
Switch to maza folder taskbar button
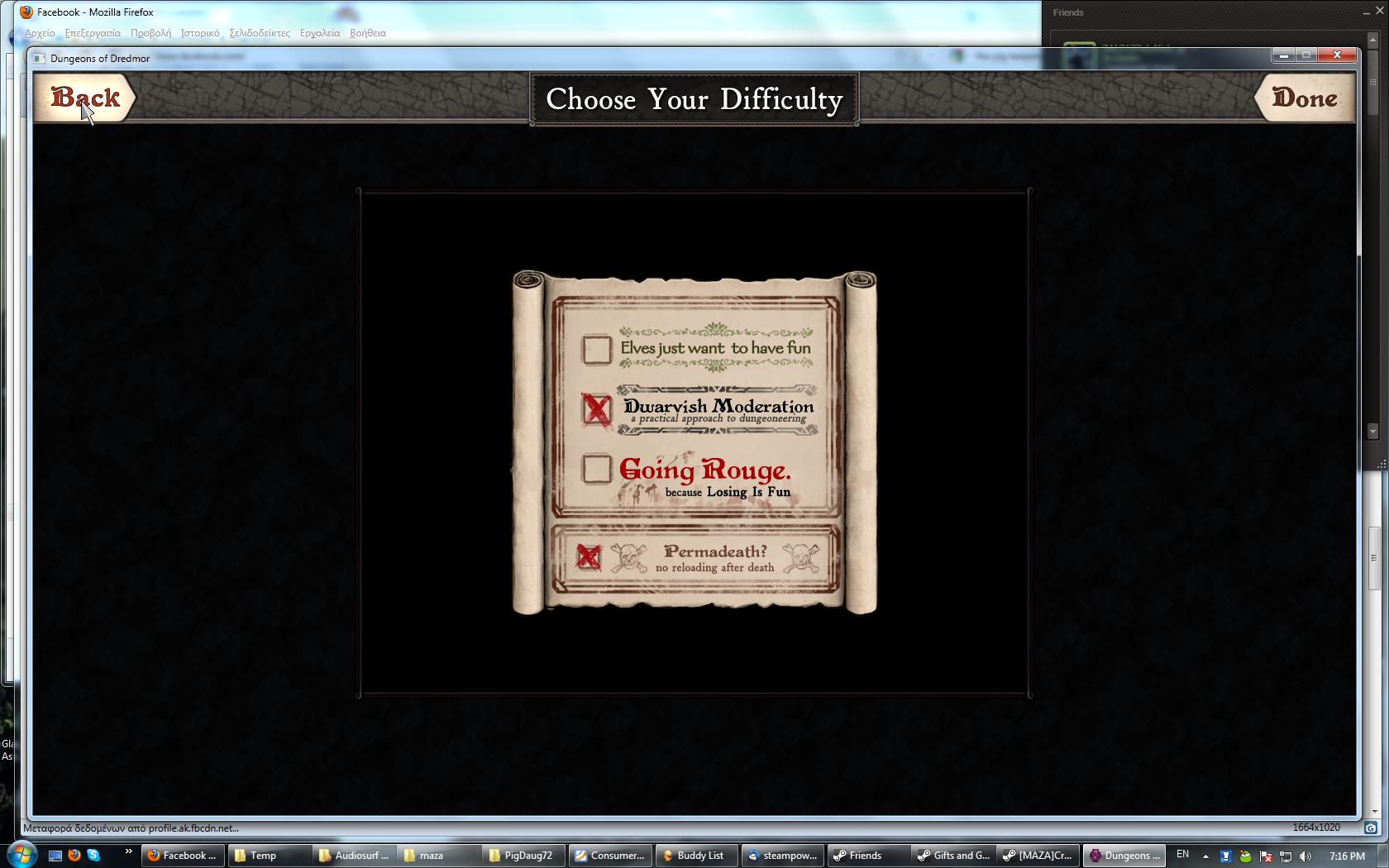pyautogui.click(x=438, y=856)
